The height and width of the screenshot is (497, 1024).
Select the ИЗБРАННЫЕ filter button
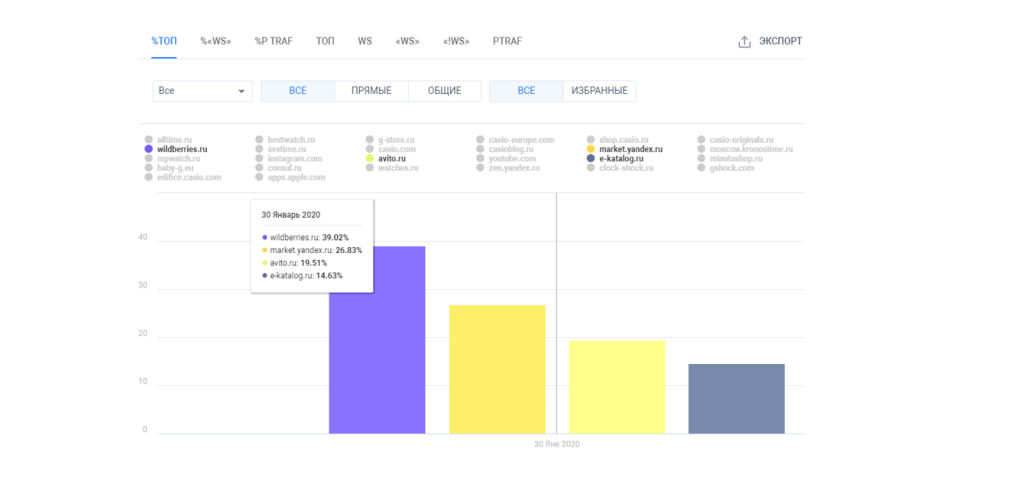pos(600,91)
